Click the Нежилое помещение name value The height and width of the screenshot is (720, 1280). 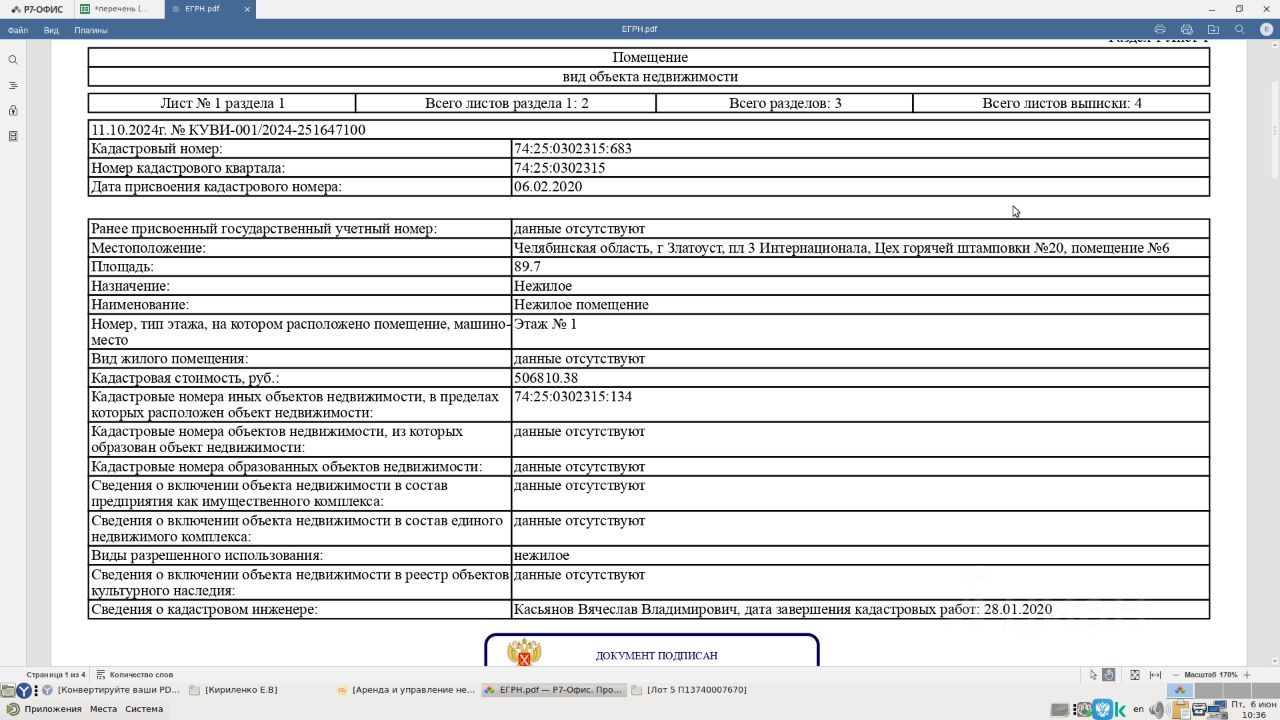point(581,304)
